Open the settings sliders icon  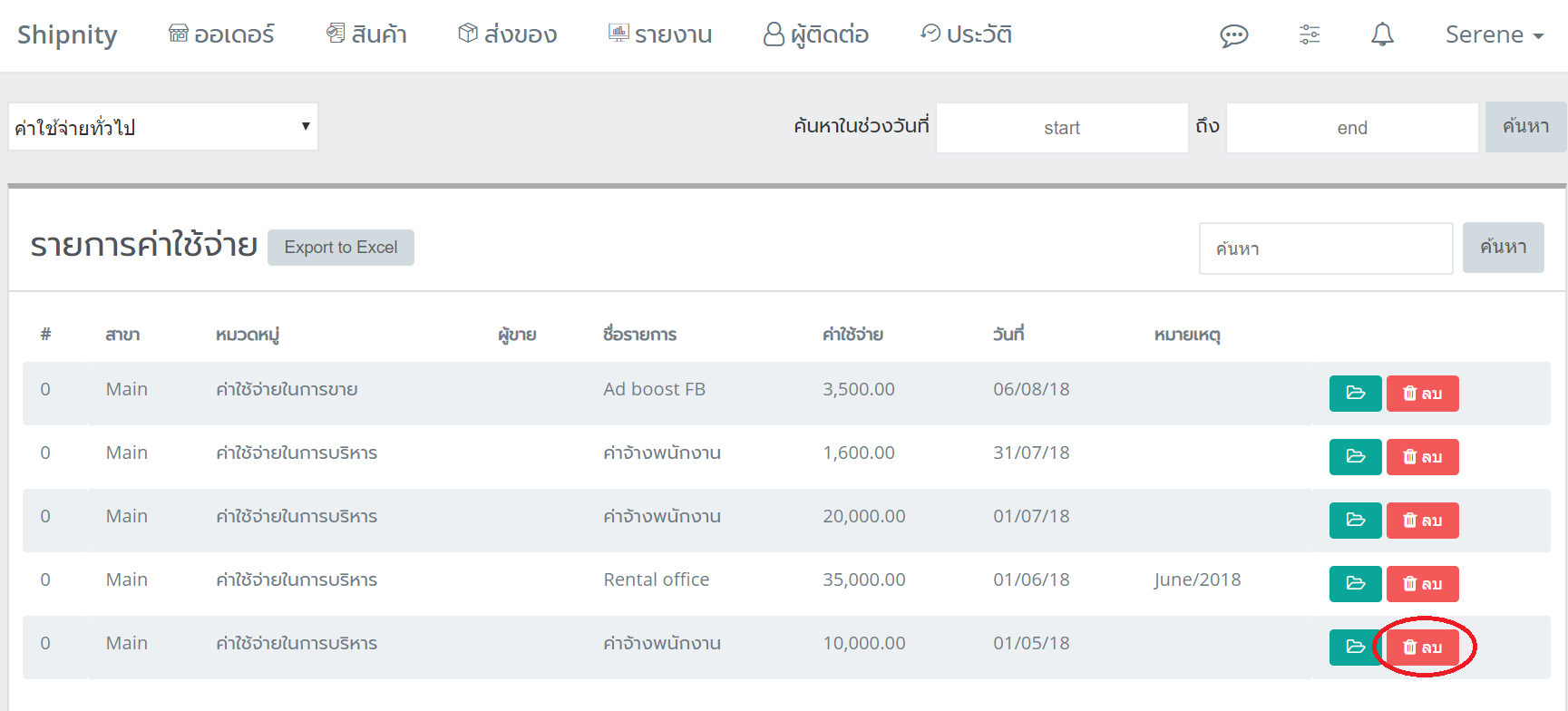[1309, 34]
